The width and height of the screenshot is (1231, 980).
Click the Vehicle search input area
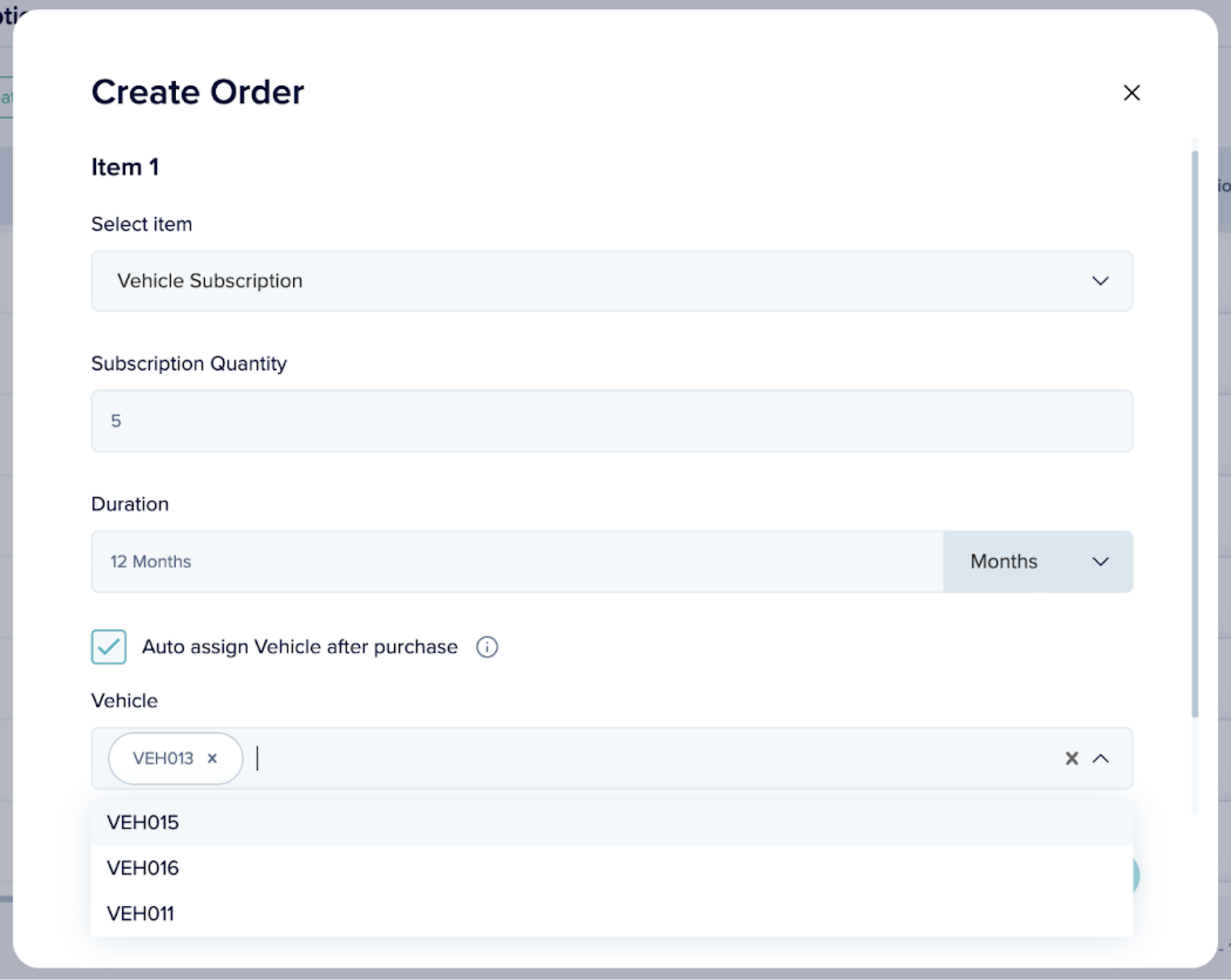click(x=645, y=758)
